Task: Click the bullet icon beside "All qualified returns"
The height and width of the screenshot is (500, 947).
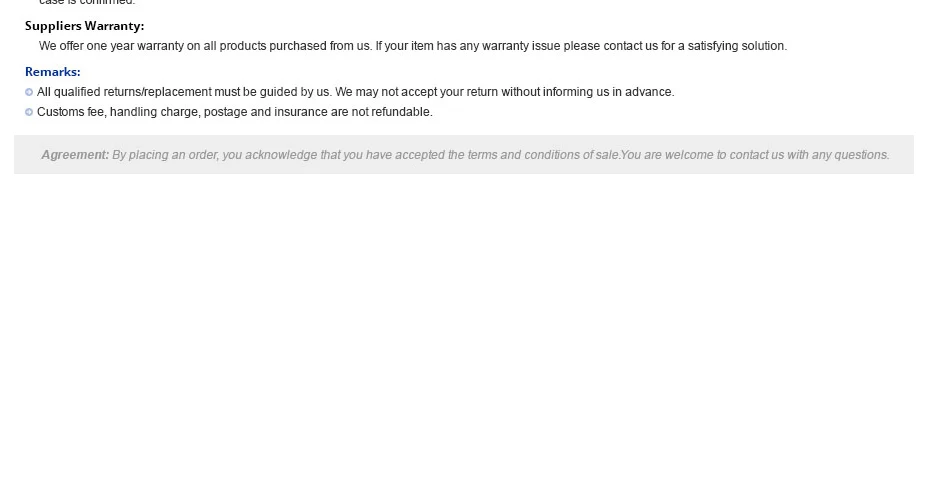Action: tap(29, 92)
